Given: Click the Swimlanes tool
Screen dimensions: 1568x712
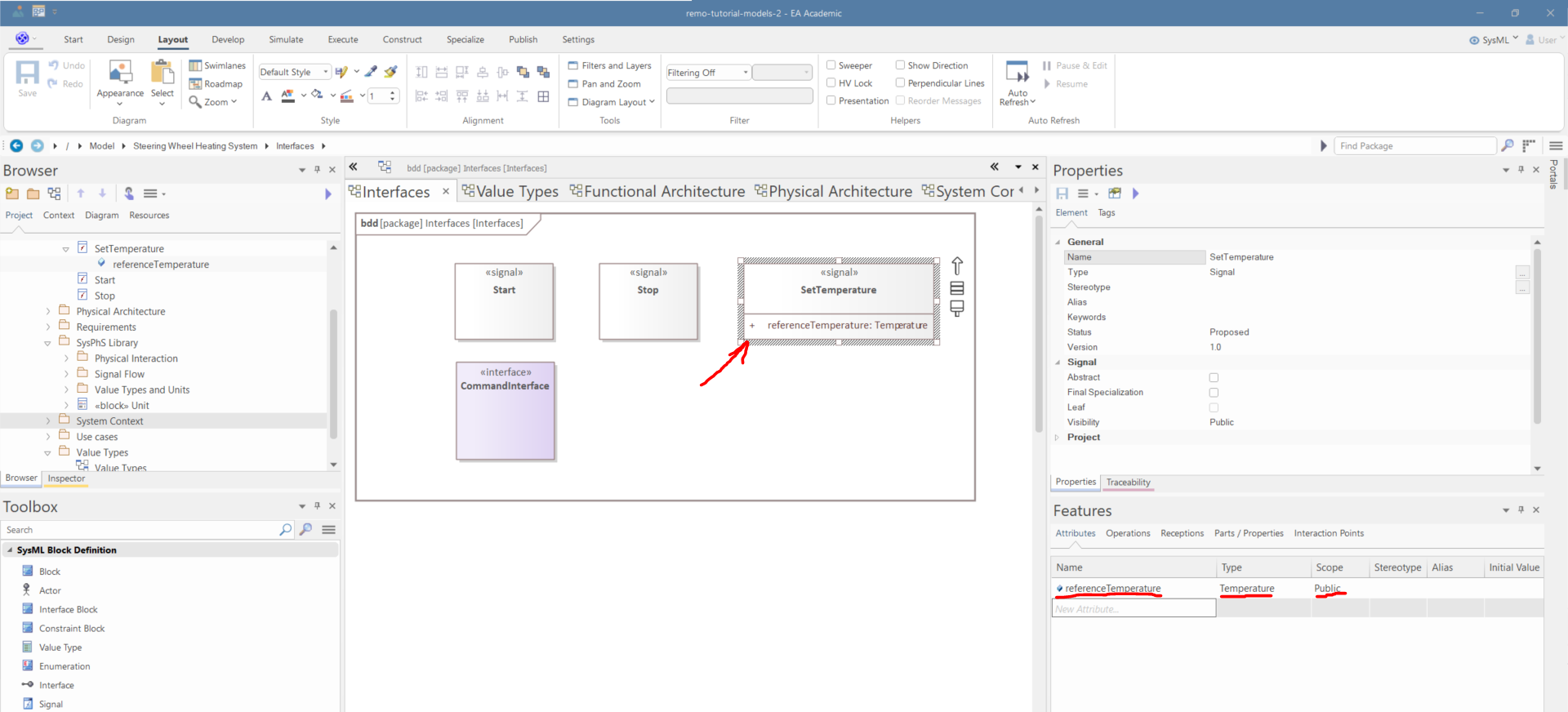Looking at the screenshot, I should coord(217,65).
